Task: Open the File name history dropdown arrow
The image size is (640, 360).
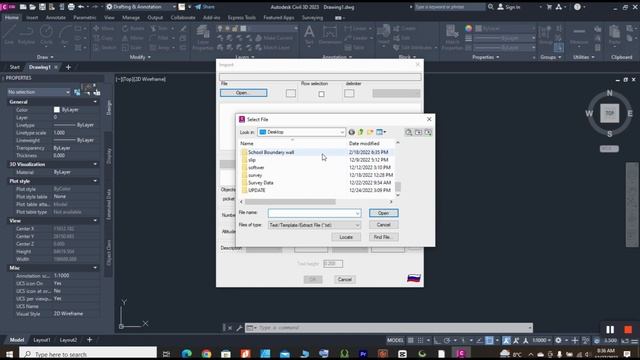Action: pyautogui.click(x=358, y=213)
